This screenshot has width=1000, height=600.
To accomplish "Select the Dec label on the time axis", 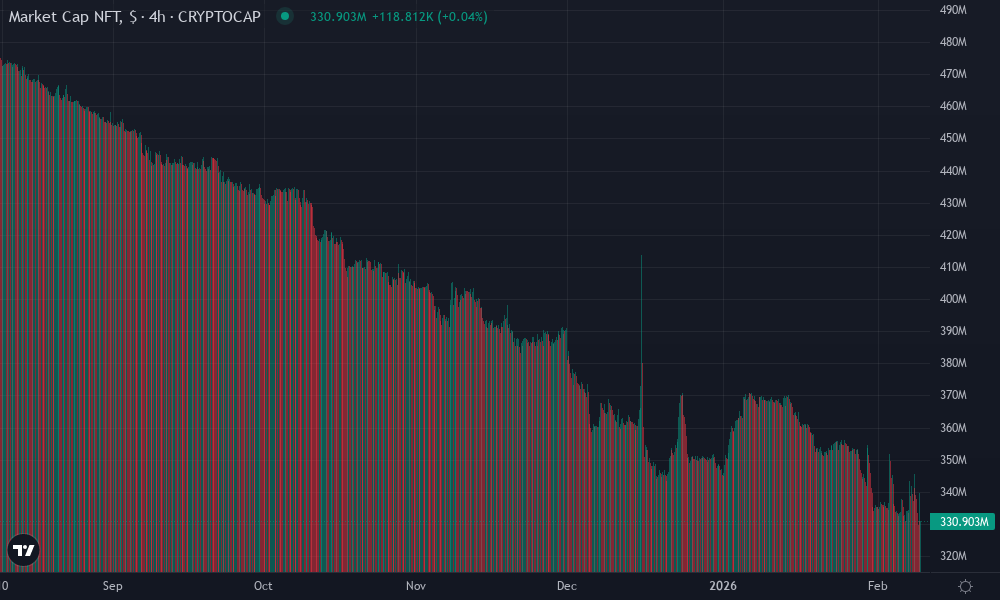I will point(566,586).
